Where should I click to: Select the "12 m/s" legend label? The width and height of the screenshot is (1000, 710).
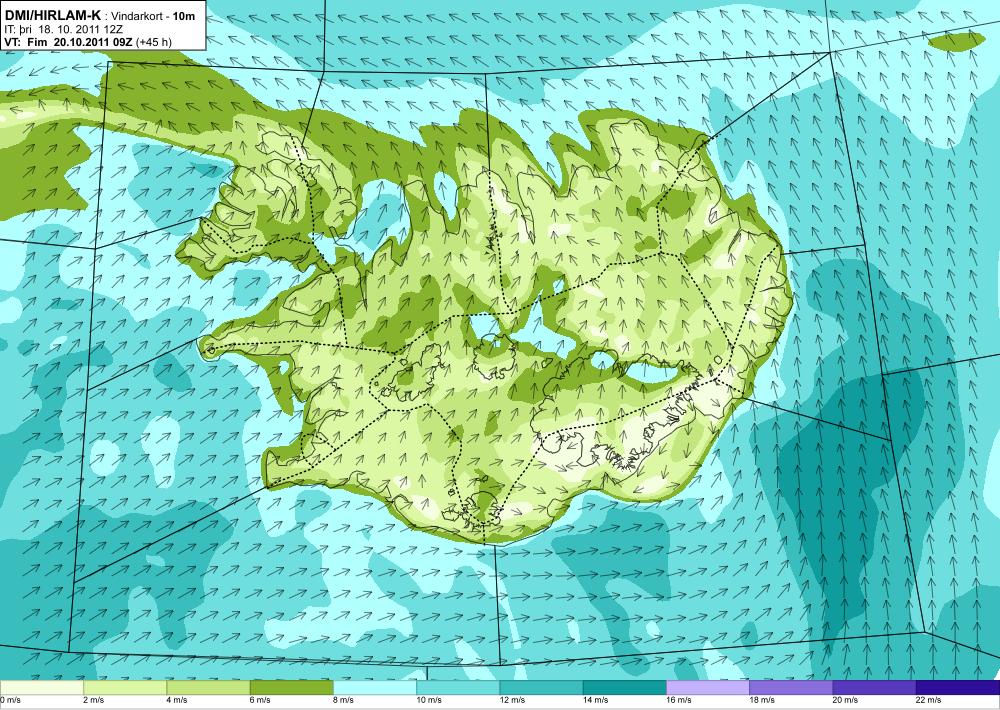(x=513, y=700)
